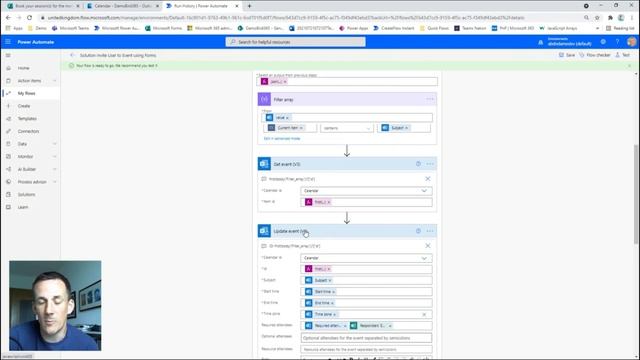Open the Help question mark icon
640x360 pixels.
(x=617, y=42)
